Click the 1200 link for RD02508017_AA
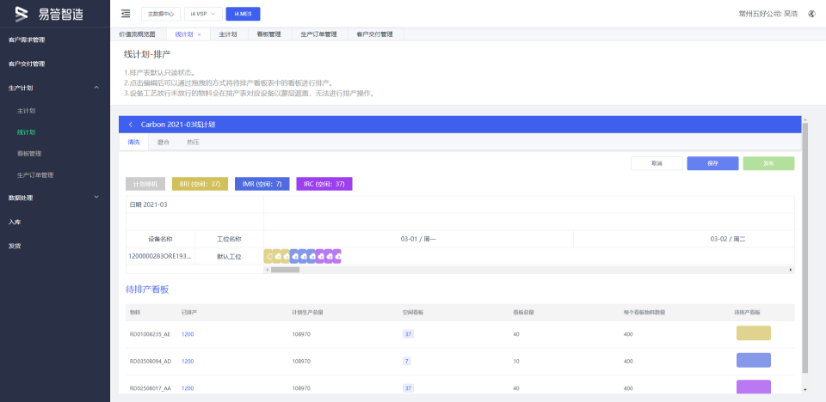 click(x=188, y=388)
